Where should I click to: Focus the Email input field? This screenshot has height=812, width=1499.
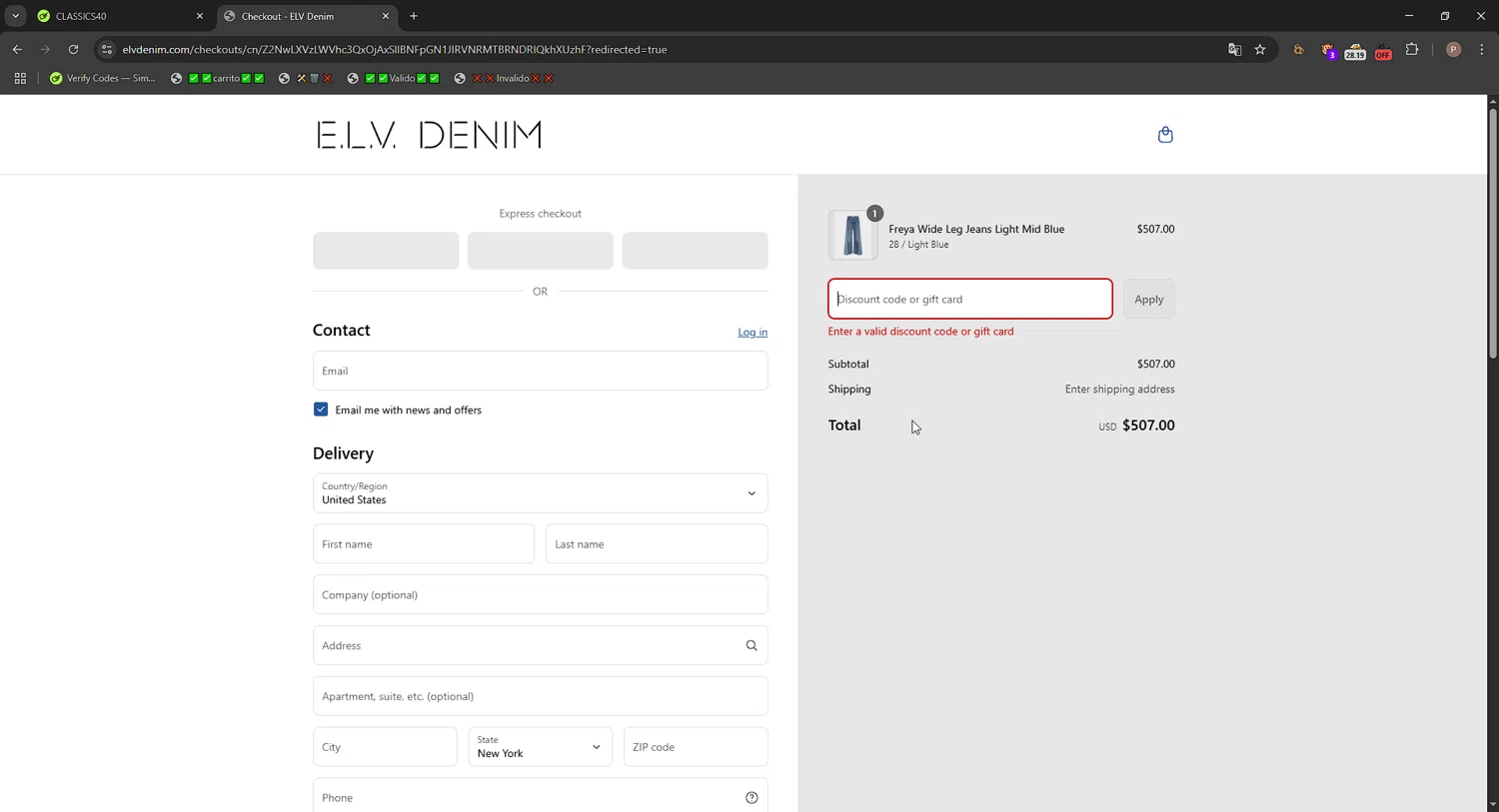point(541,371)
